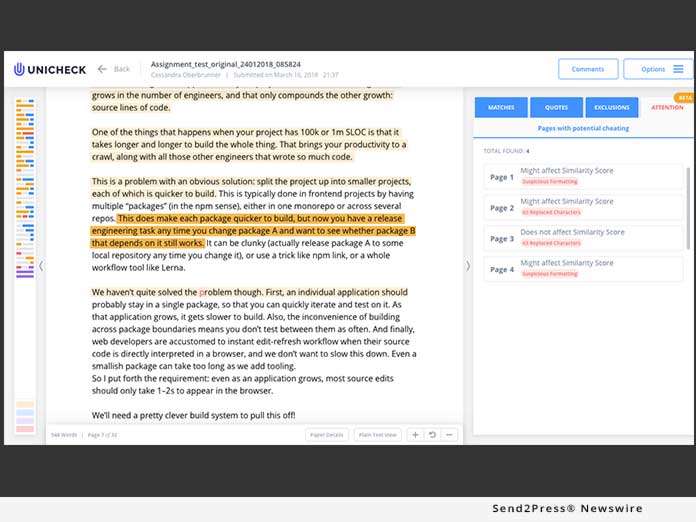Switch to Plain Text View
The width and height of the screenshot is (696, 522).
click(378, 434)
